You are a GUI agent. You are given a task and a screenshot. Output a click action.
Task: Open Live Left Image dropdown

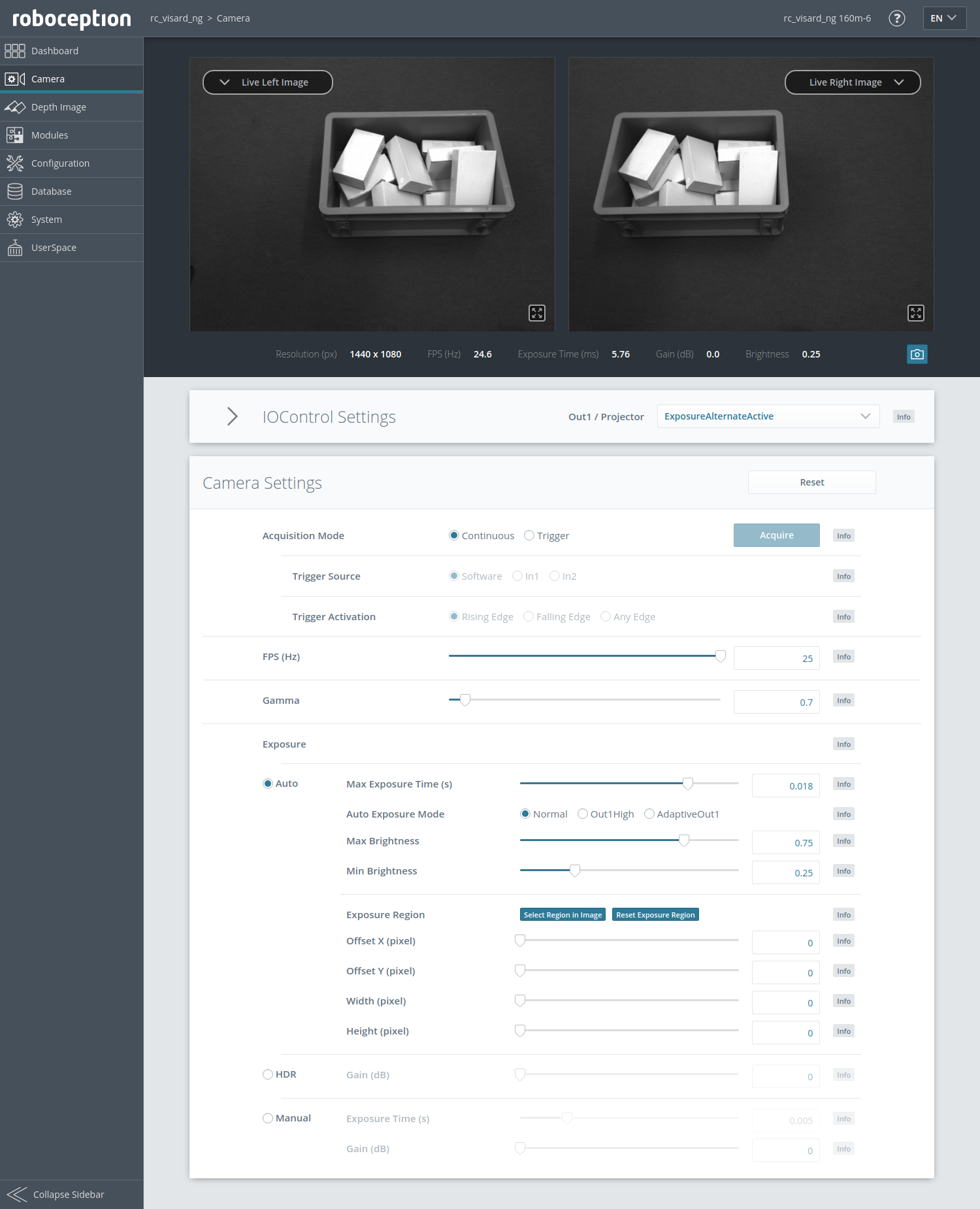[268, 82]
